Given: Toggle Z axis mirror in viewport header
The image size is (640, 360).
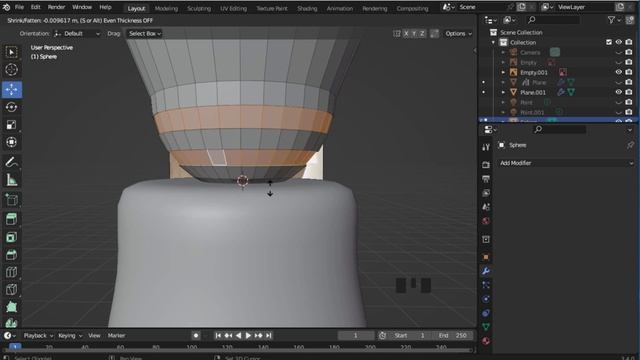Looking at the screenshot, I should coord(422,33).
